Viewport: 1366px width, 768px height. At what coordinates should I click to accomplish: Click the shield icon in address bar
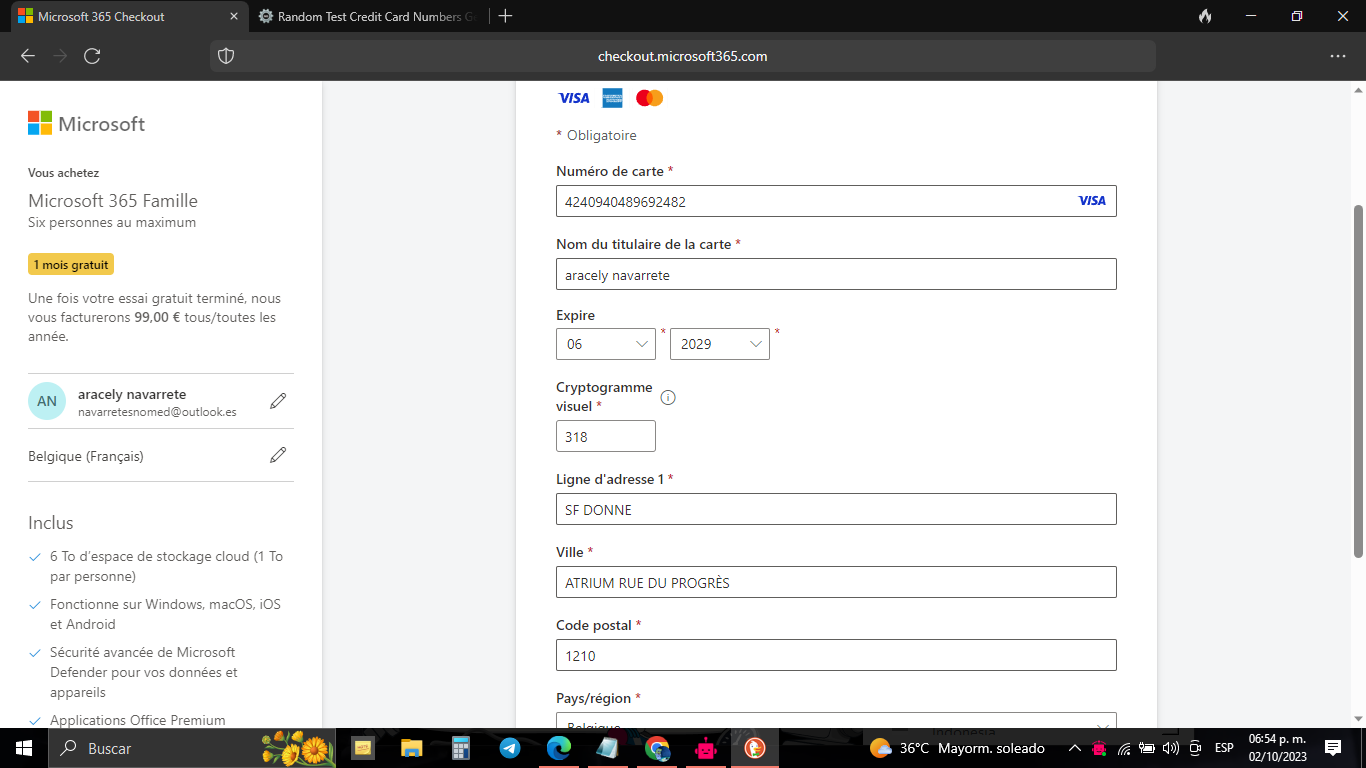(x=226, y=56)
